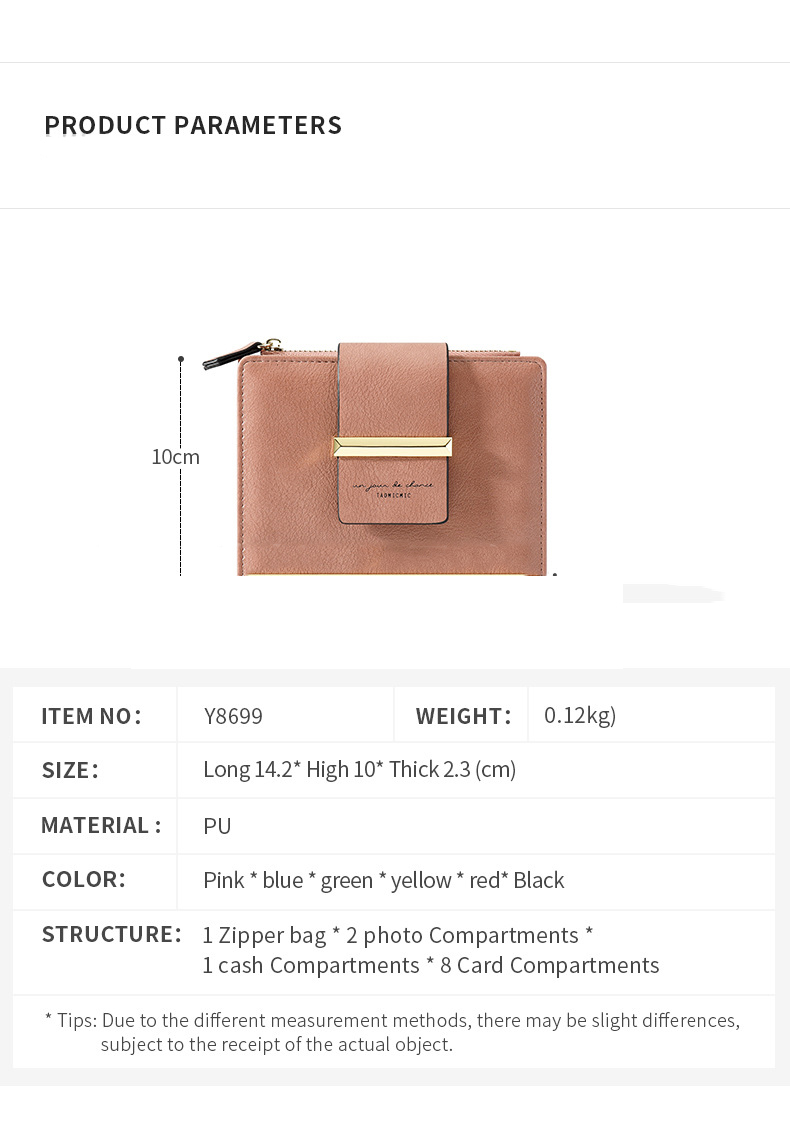Select the WEIGHT label cell
790x1130 pixels.
pos(463,716)
